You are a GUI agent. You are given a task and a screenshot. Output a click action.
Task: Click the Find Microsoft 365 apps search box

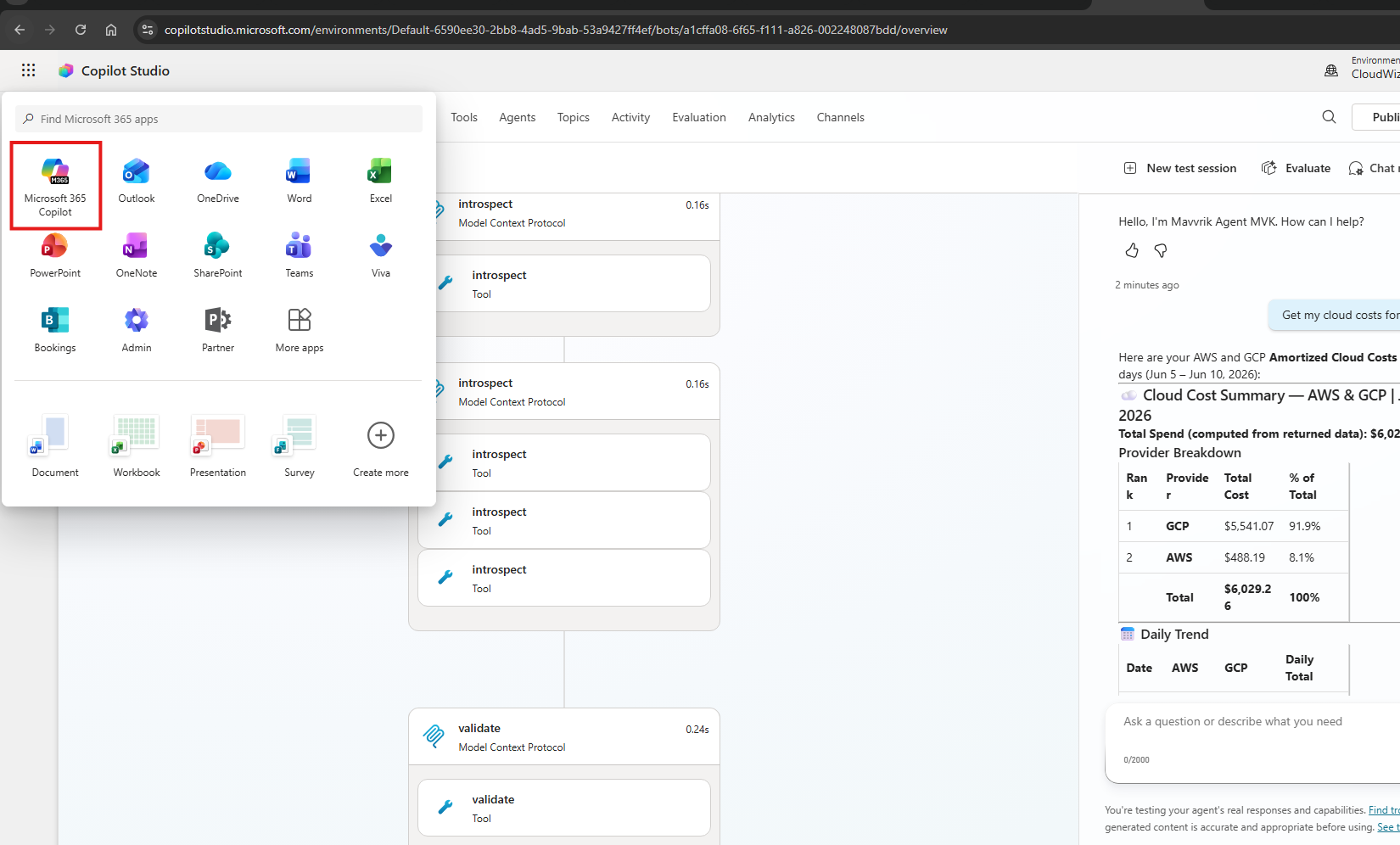click(x=218, y=119)
